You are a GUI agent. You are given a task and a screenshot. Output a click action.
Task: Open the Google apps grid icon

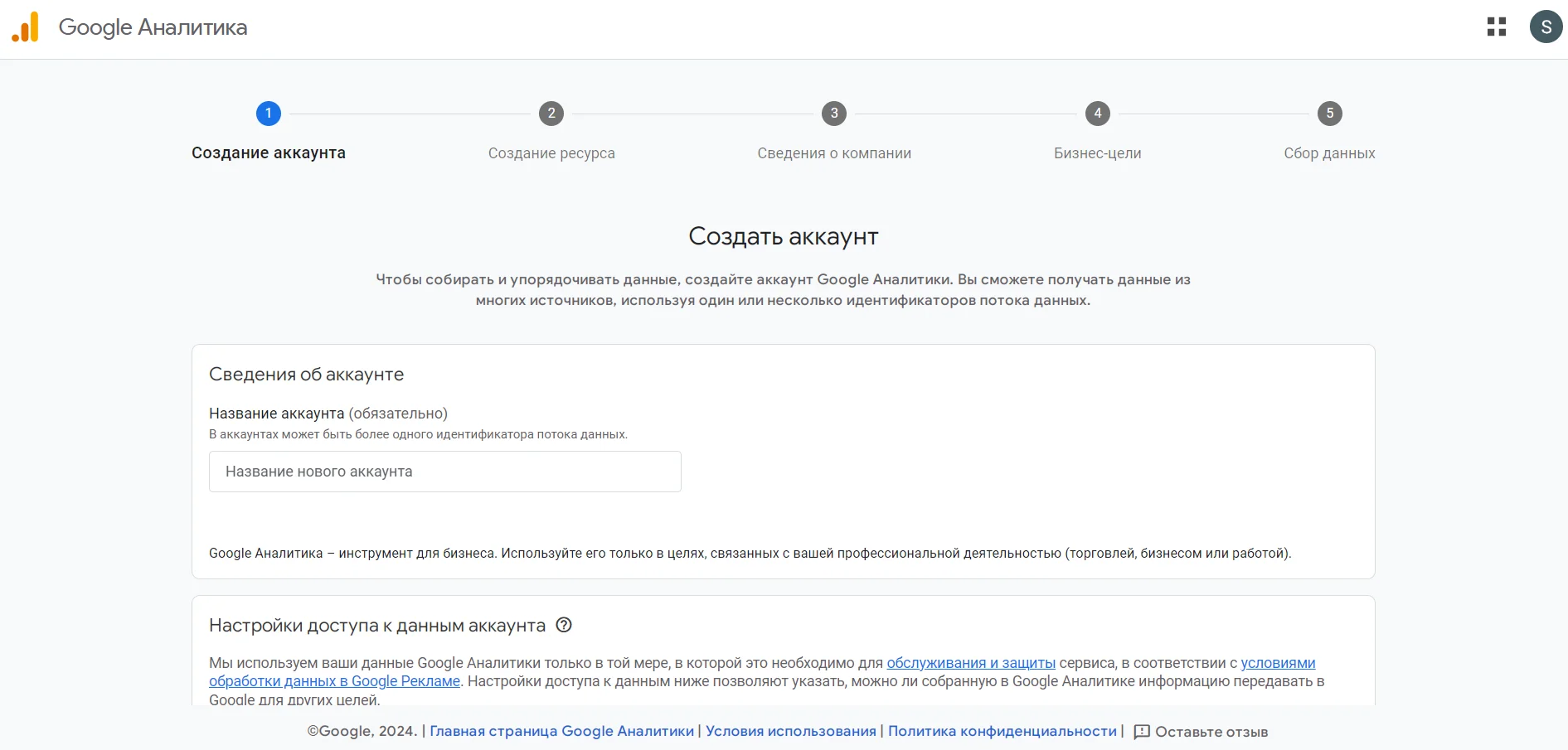click(1497, 27)
